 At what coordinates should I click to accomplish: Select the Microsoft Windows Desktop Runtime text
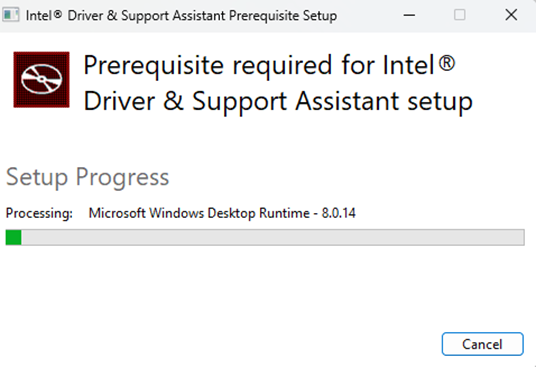click(x=199, y=213)
